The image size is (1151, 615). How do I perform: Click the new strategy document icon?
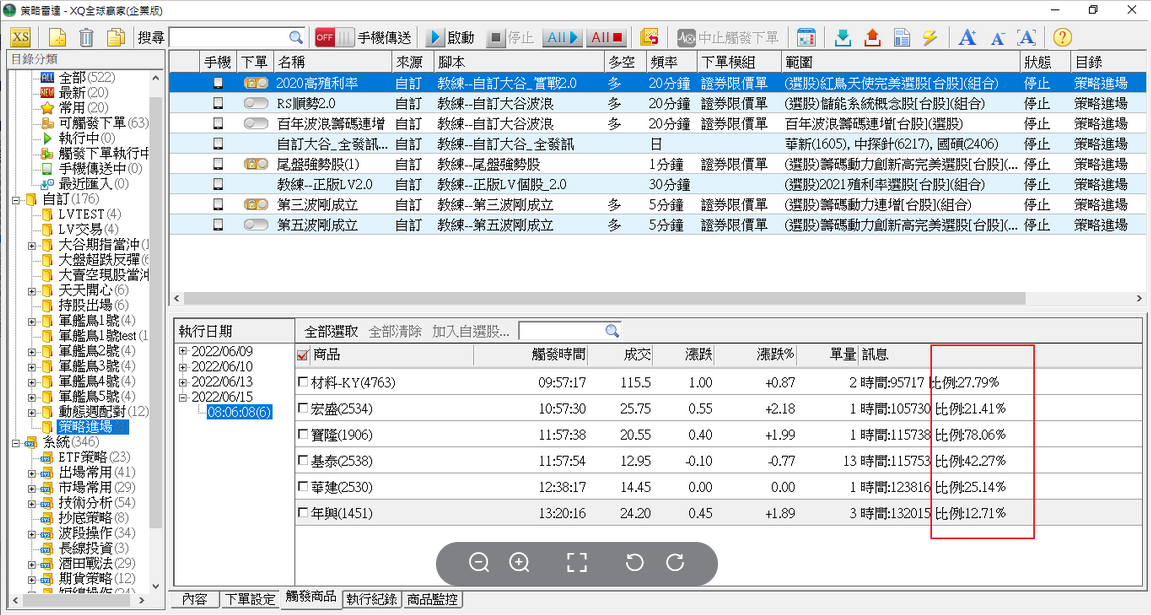point(58,38)
